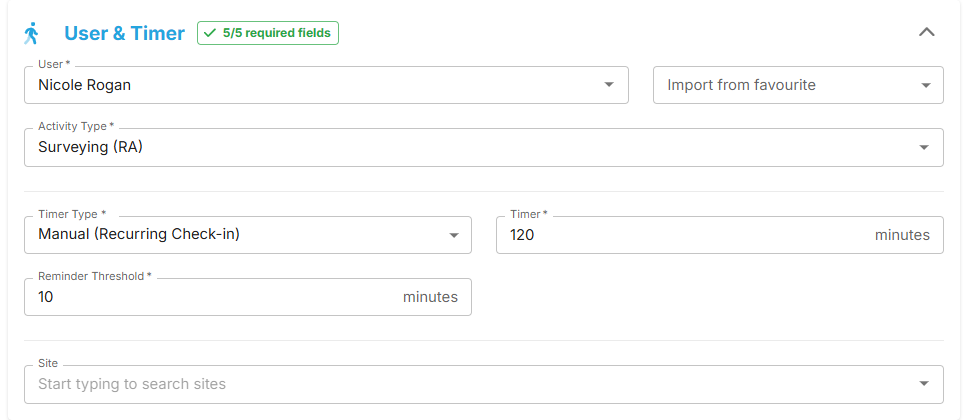
Task: Click Manual (Recurring Check-in) timer type
Action: pyautogui.click(x=139, y=234)
